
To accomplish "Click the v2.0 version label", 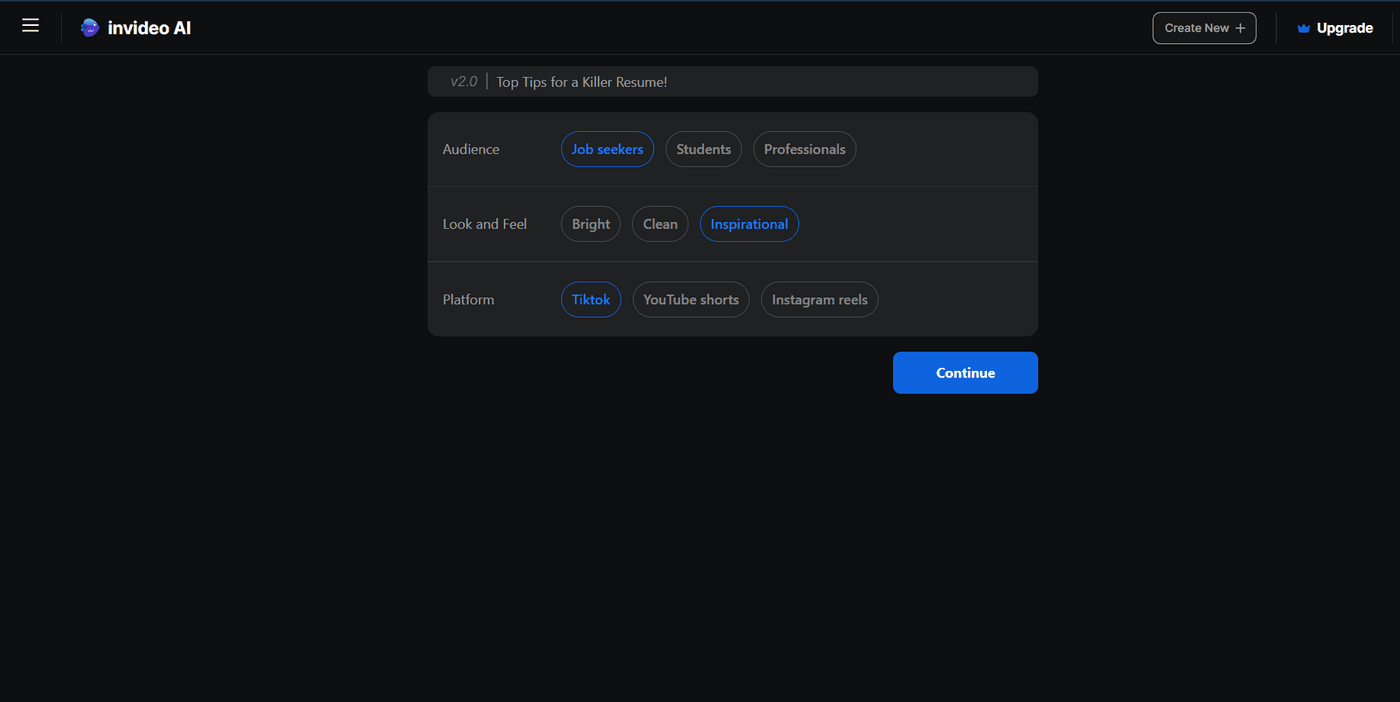I will 463,82.
